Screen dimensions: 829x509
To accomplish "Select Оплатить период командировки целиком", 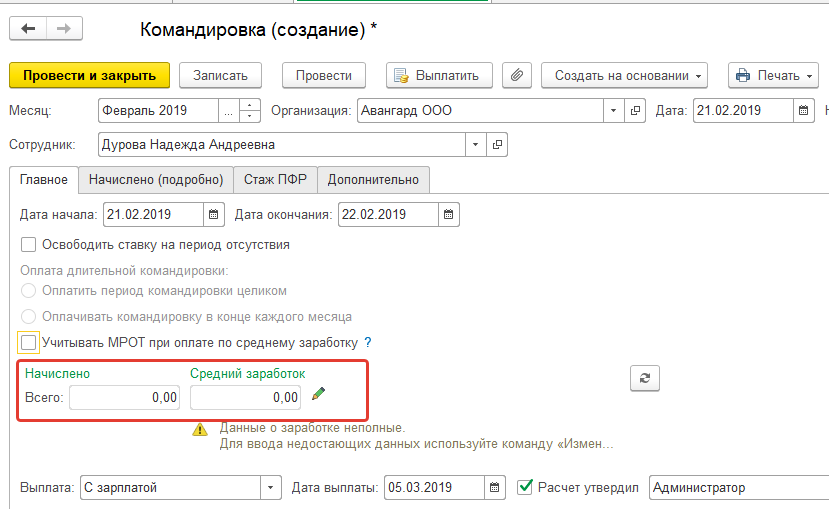I will click(29, 291).
